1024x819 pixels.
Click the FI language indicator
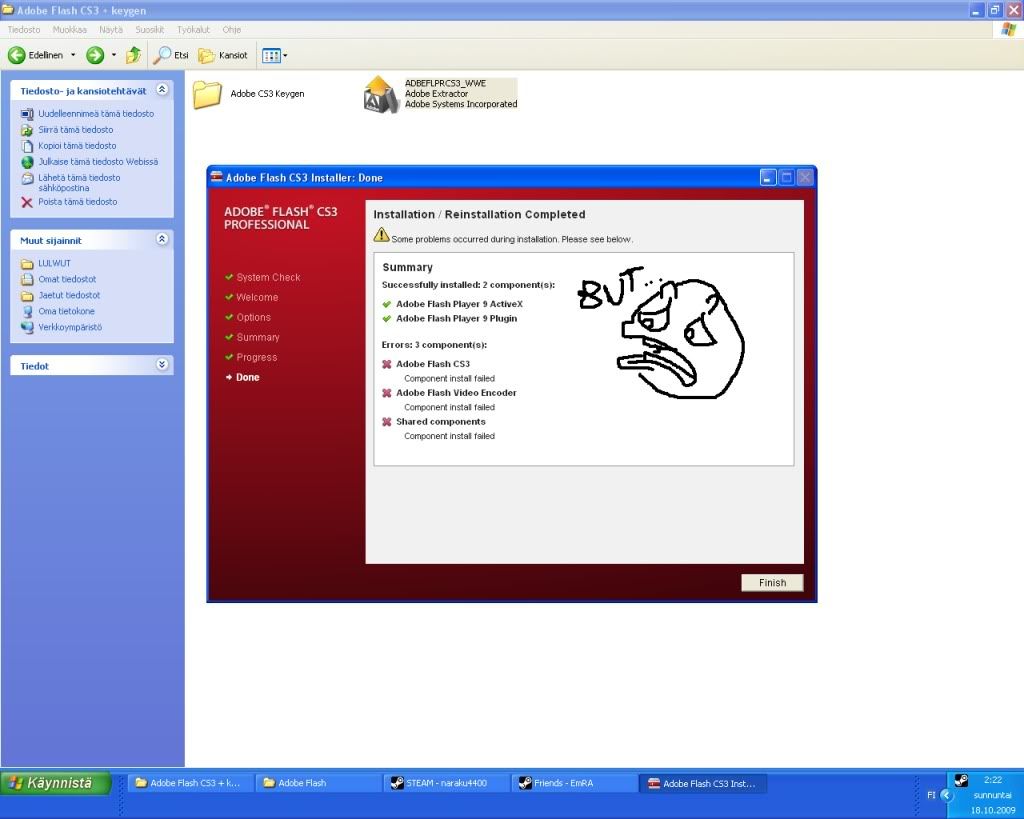(931, 795)
